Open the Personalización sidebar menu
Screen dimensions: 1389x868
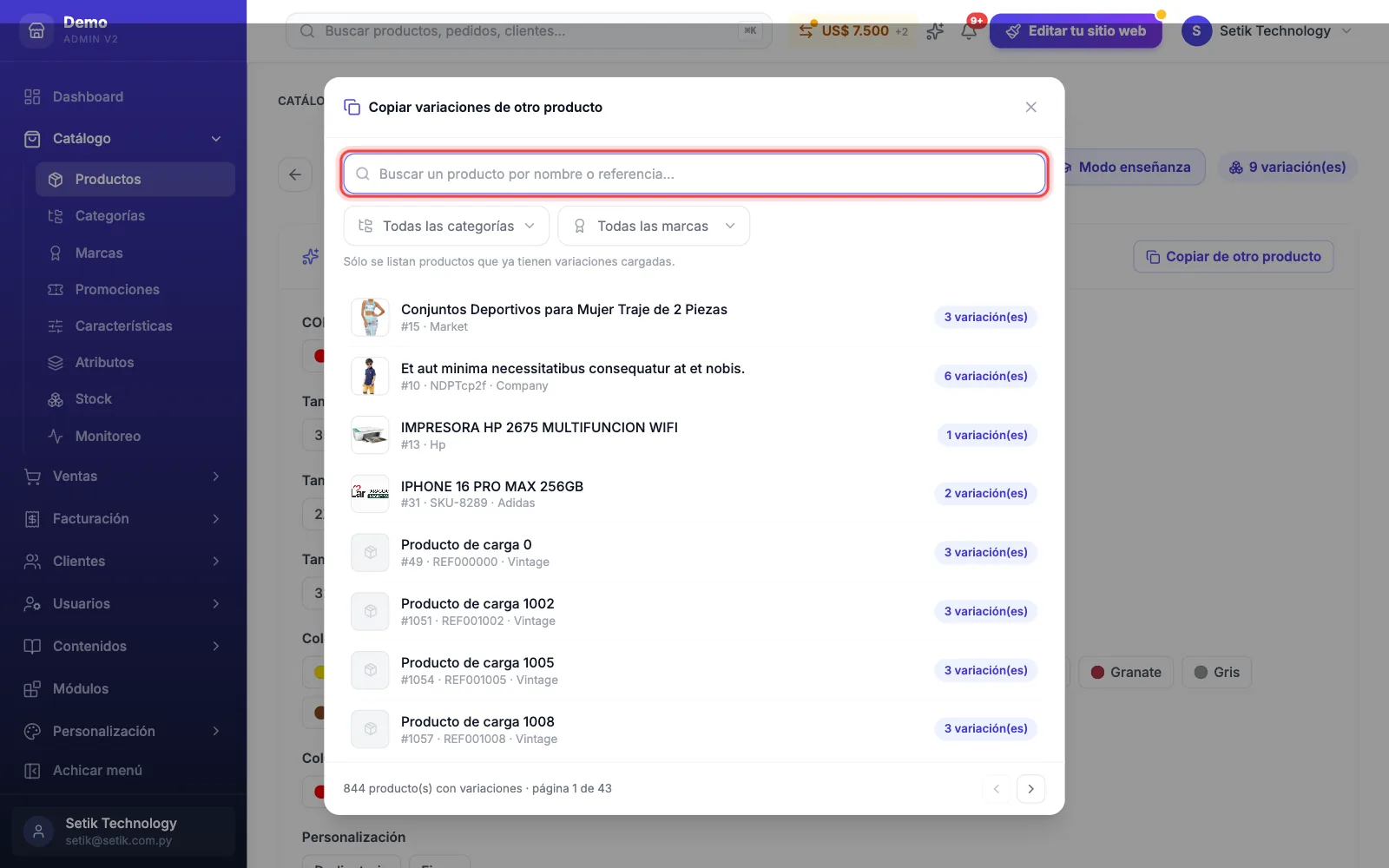(123, 732)
